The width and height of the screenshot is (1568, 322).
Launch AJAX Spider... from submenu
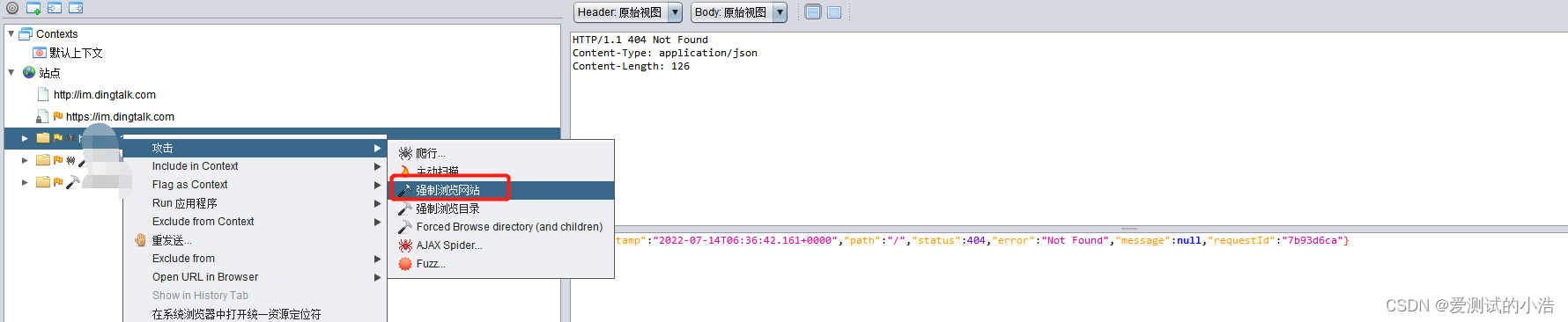click(x=501, y=245)
